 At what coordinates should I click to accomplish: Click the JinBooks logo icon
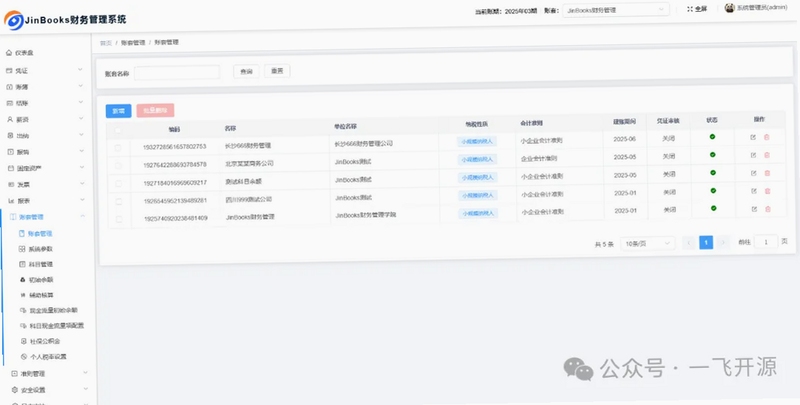(x=13, y=20)
